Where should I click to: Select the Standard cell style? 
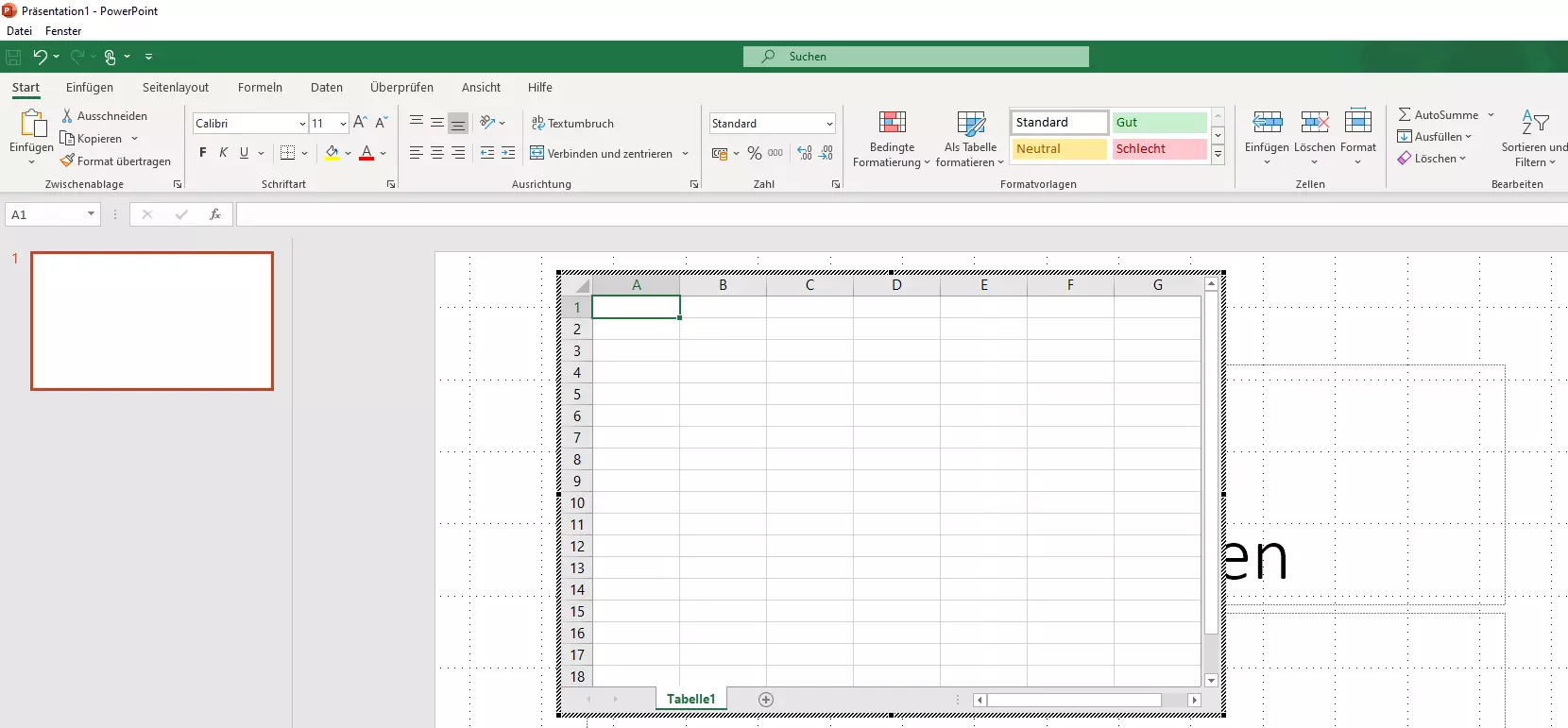click(x=1059, y=122)
